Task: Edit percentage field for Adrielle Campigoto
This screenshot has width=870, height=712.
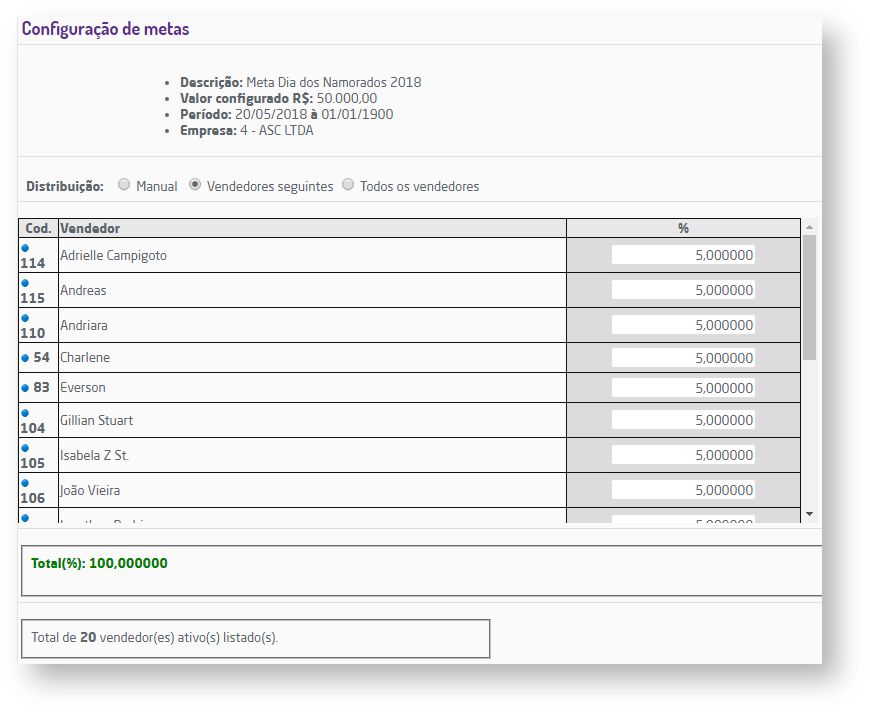Action: pos(683,256)
